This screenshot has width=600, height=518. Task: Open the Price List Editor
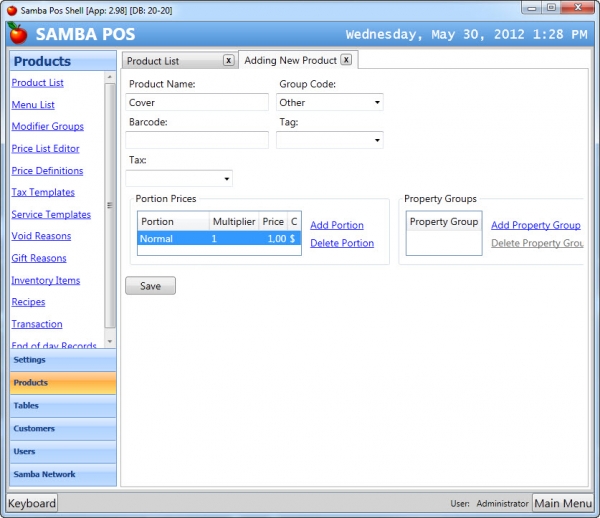(x=45, y=148)
